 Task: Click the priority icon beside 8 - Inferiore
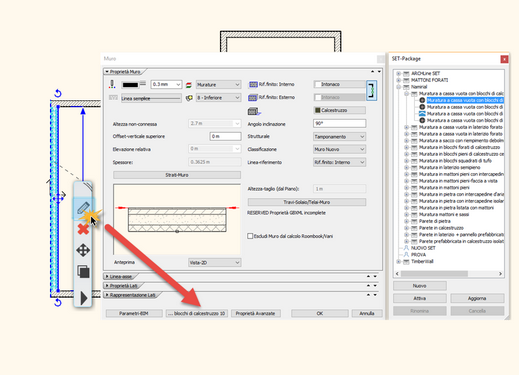(x=189, y=98)
